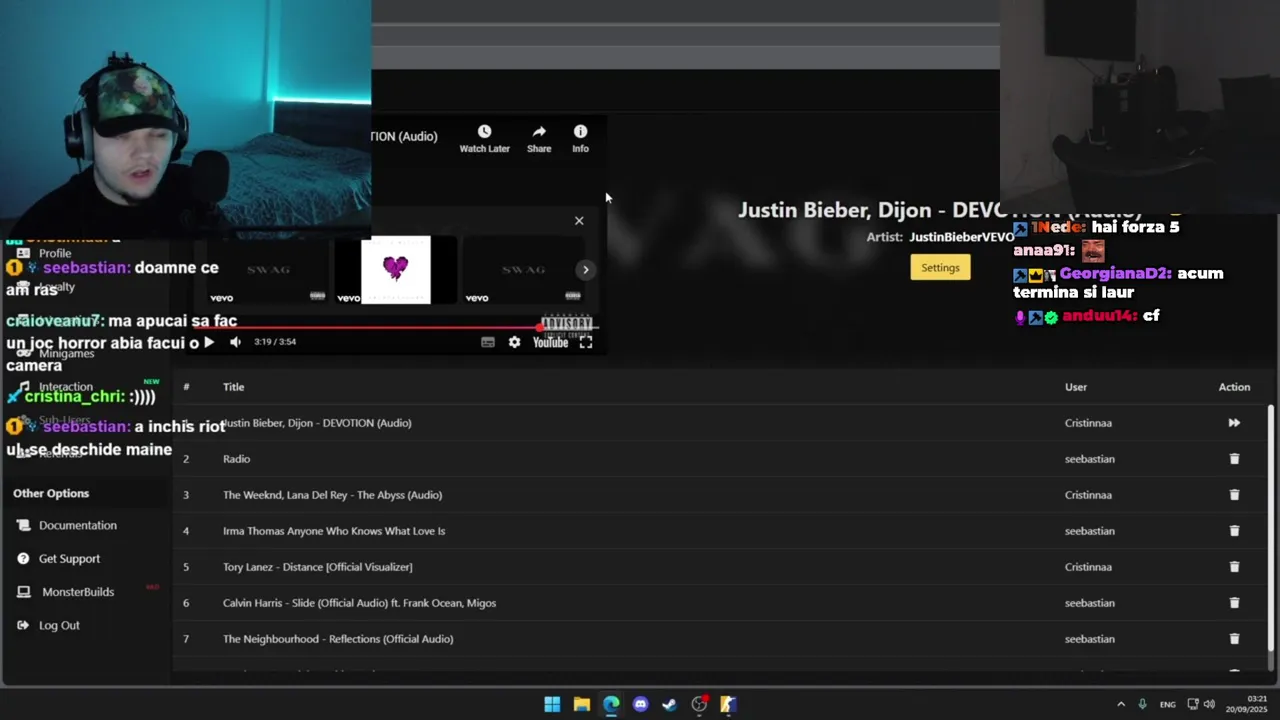Click The Neighbourhood Reflections title
This screenshot has width=1280, height=720.
(x=338, y=639)
